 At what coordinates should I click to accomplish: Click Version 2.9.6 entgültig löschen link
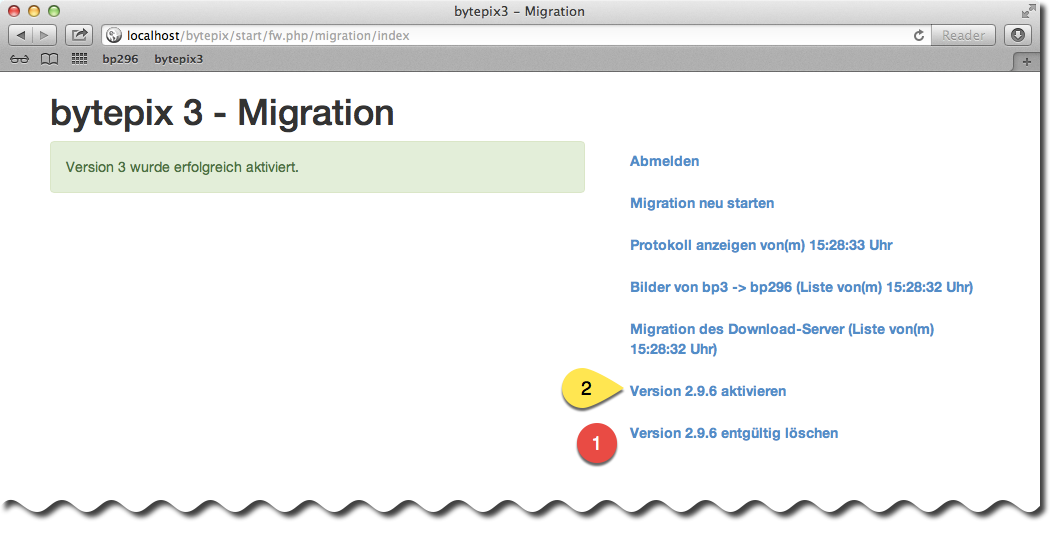pyautogui.click(x=733, y=433)
